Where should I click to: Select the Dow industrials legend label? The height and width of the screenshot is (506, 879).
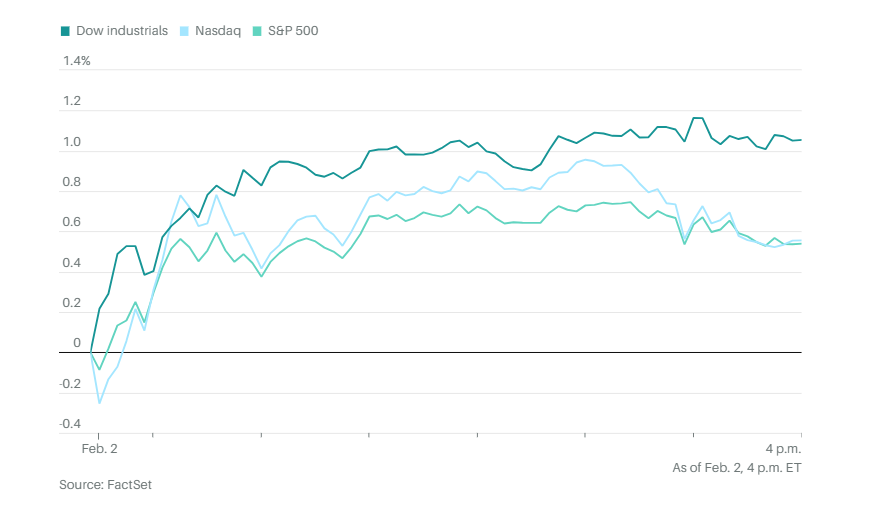(121, 31)
